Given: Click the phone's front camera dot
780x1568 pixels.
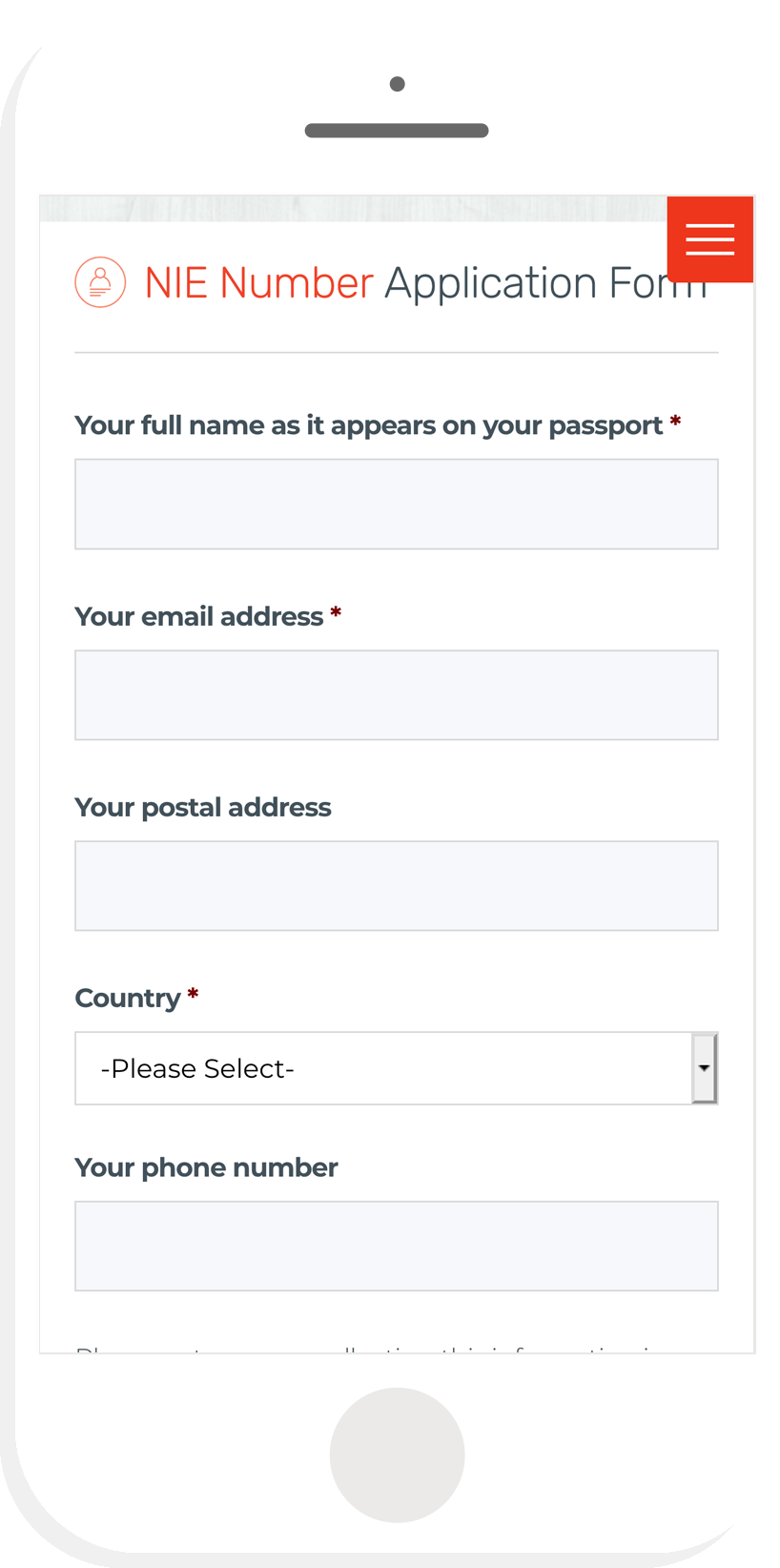Looking at the screenshot, I should click(397, 84).
